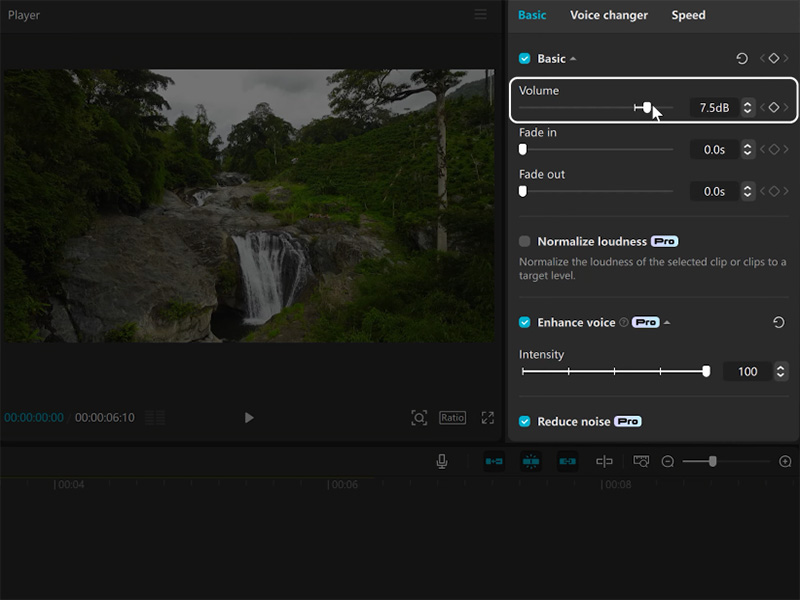800x600 pixels.
Task: Click the timeline zoom slider handle
Action: 713,461
